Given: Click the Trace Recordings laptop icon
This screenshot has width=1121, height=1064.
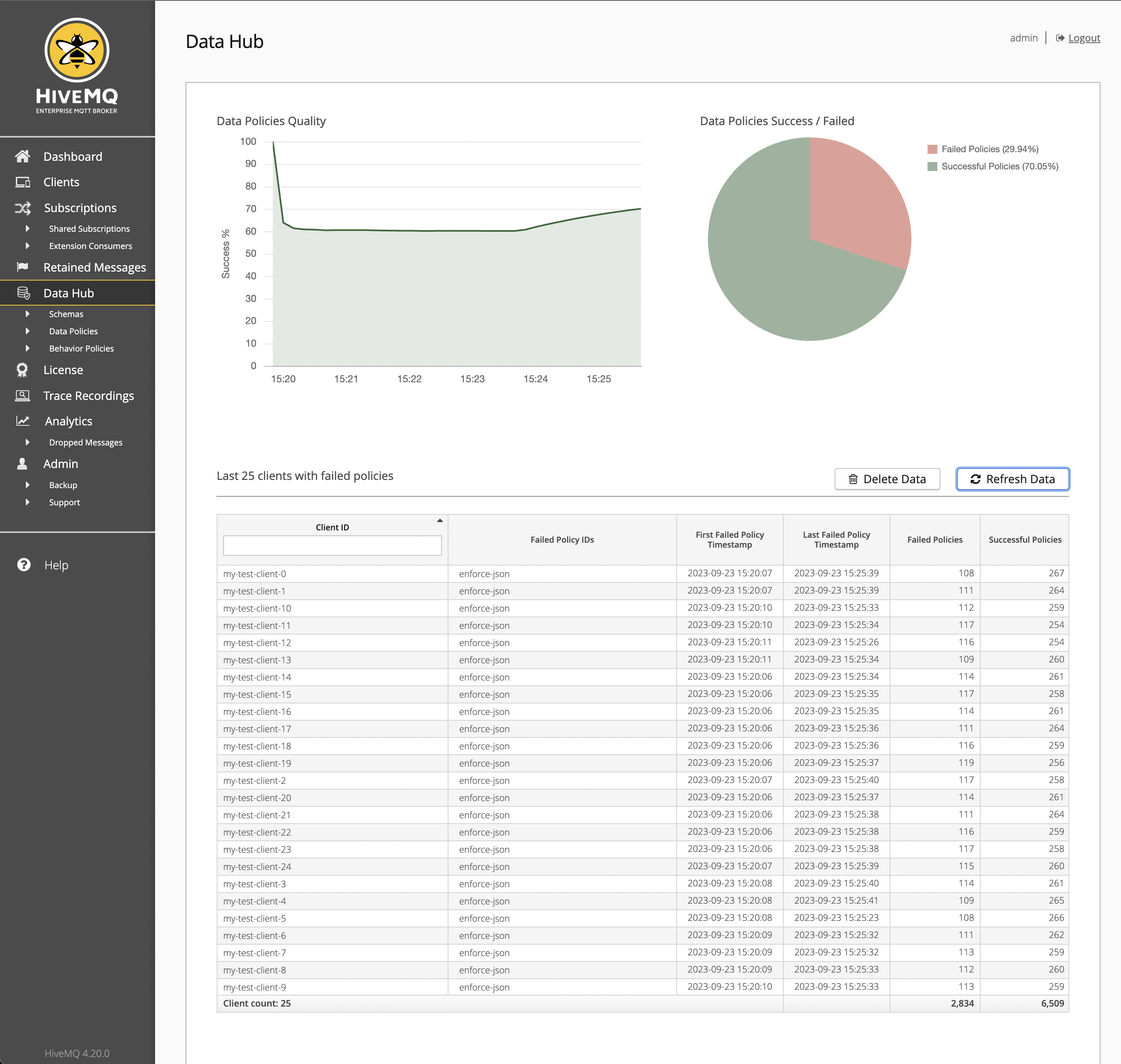Looking at the screenshot, I should (23, 395).
